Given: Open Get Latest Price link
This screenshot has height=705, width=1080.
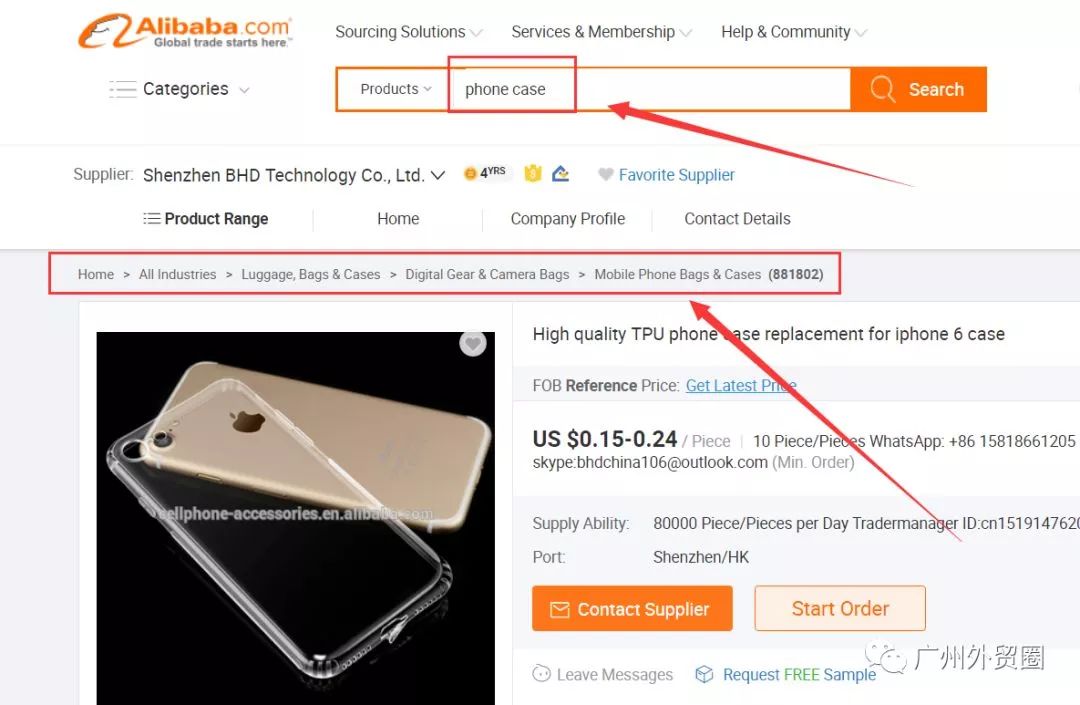Looking at the screenshot, I should point(741,386).
